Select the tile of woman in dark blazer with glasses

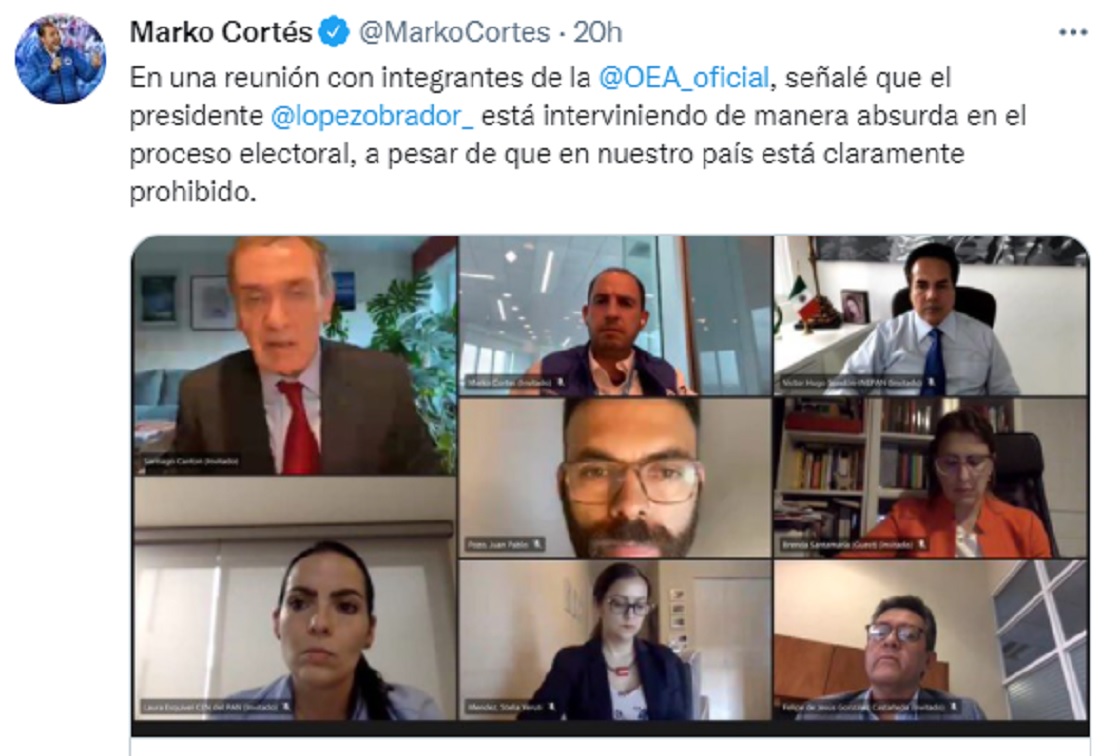pyautogui.click(x=616, y=640)
